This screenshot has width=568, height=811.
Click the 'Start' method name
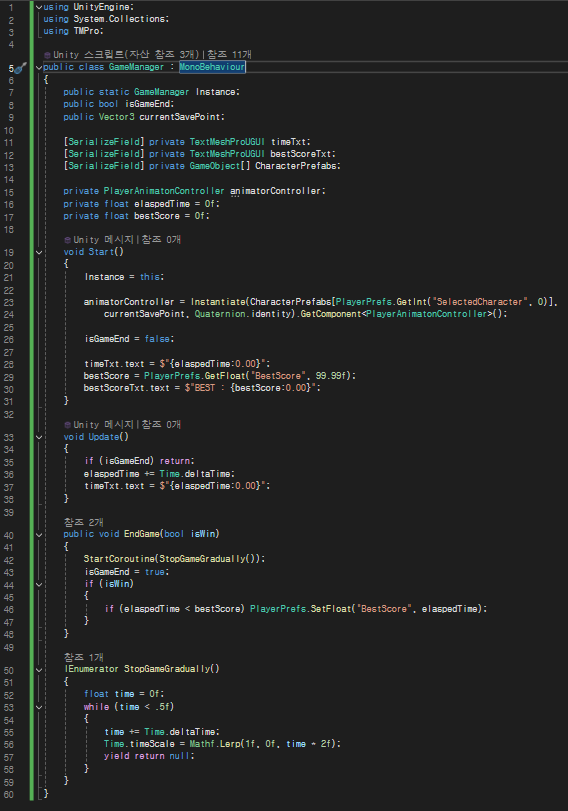(101, 252)
